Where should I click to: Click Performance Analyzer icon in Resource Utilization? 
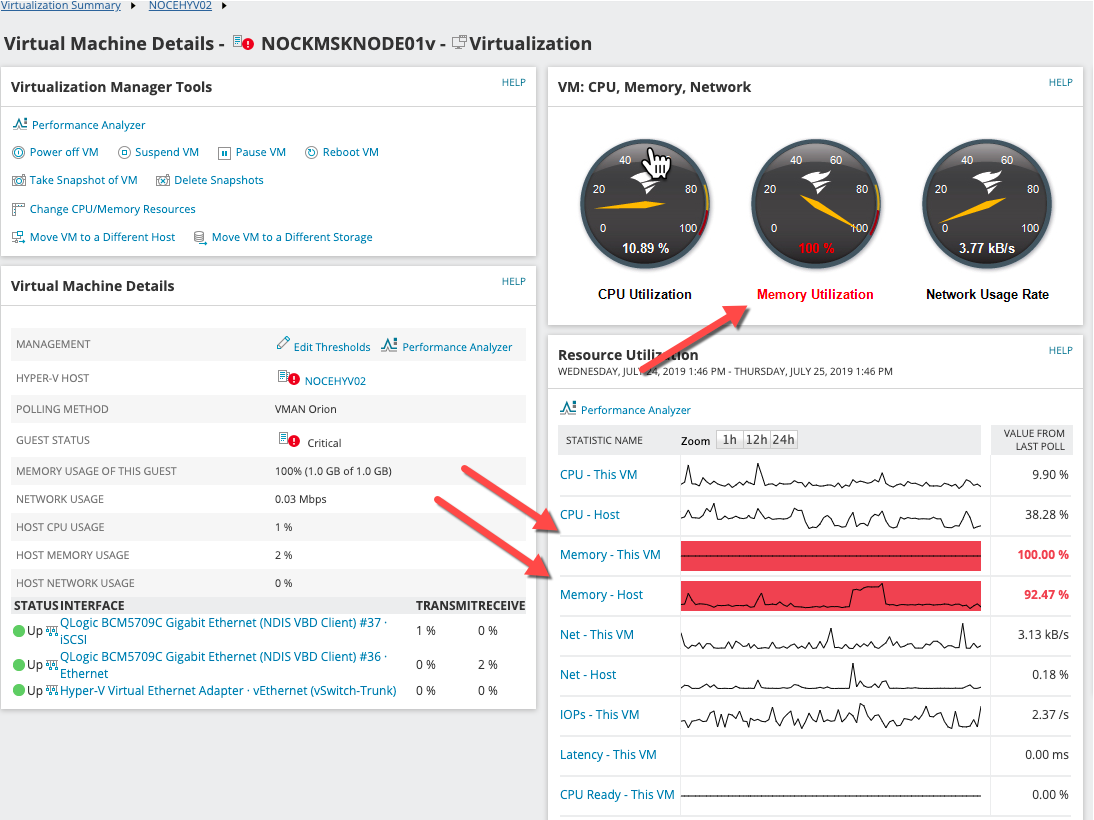pos(569,408)
